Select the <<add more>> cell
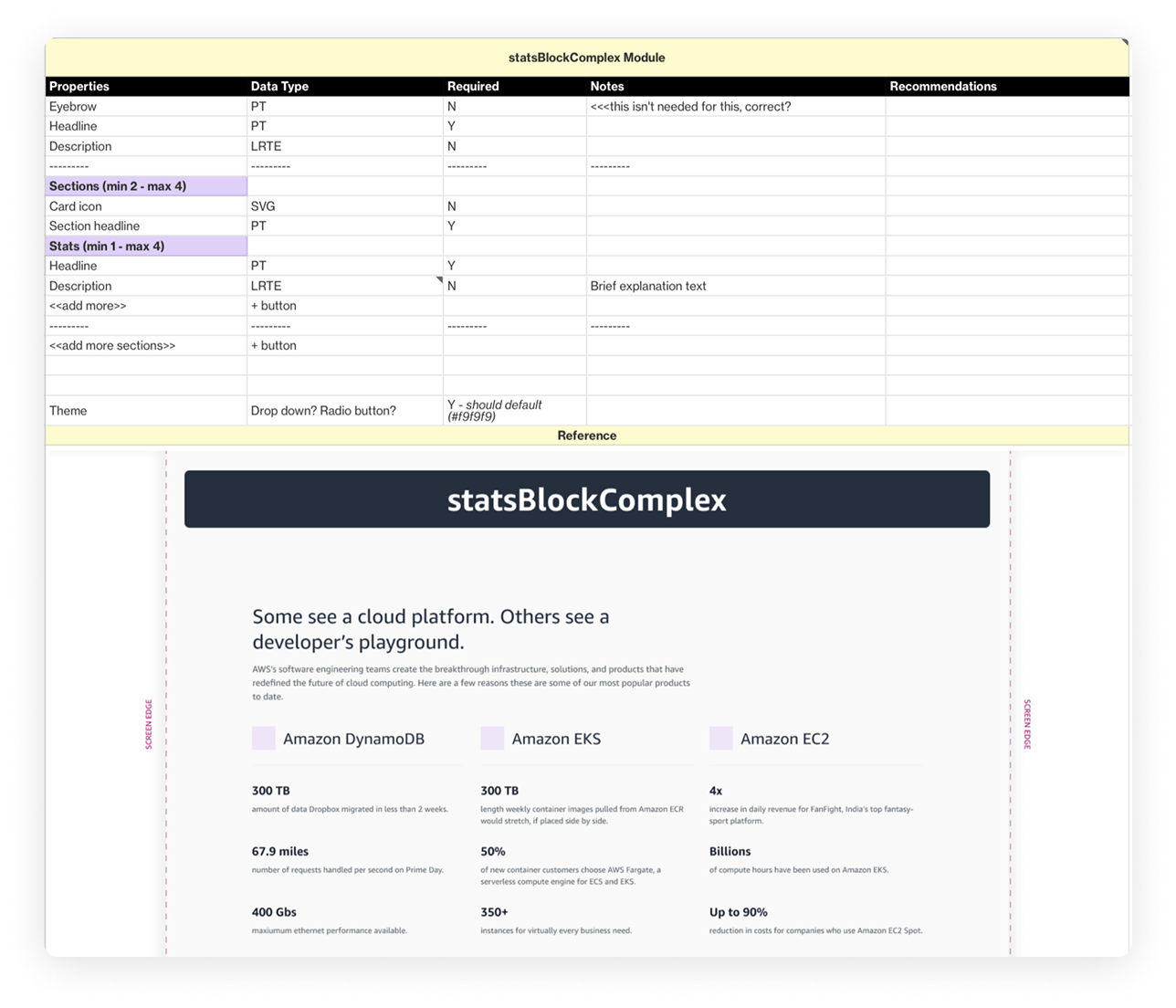 (146, 306)
